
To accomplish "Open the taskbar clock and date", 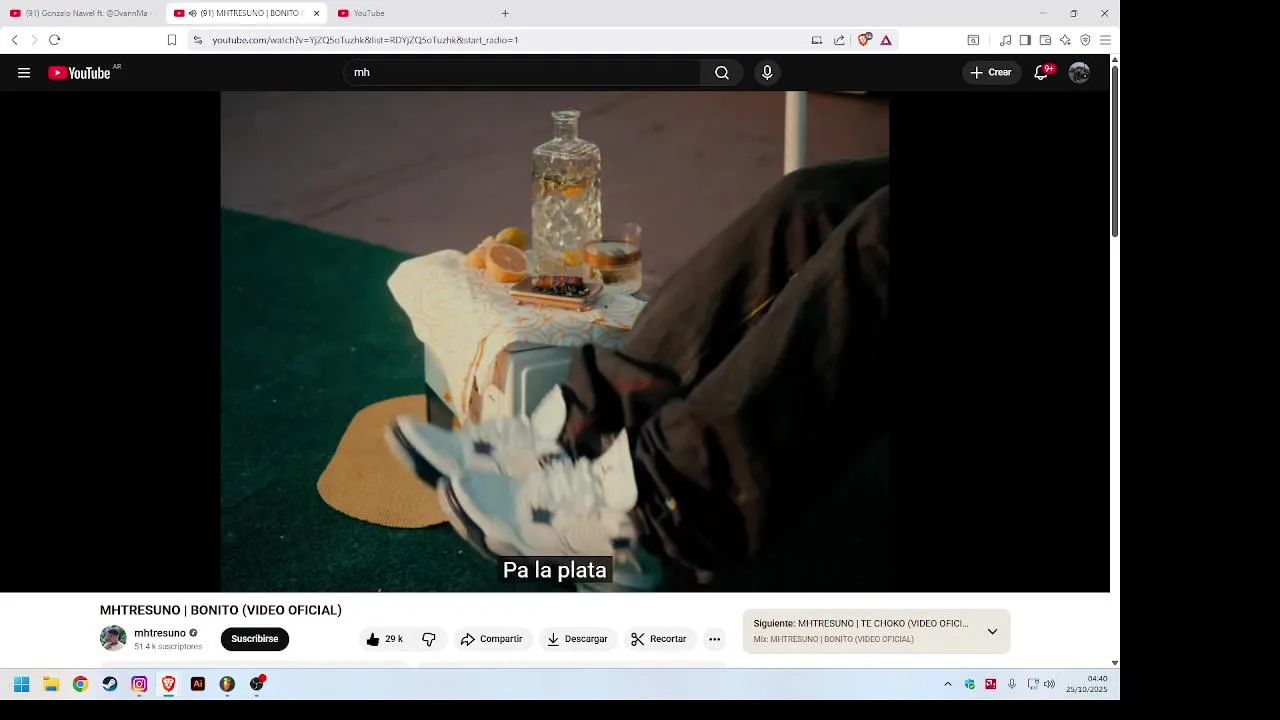I will 1088,684.
